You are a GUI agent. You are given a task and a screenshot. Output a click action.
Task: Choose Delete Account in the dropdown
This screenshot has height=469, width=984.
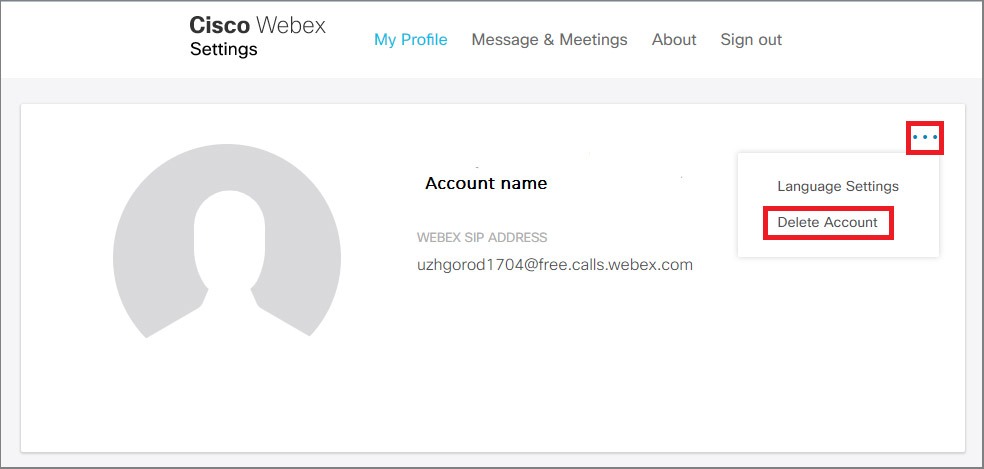pos(827,222)
